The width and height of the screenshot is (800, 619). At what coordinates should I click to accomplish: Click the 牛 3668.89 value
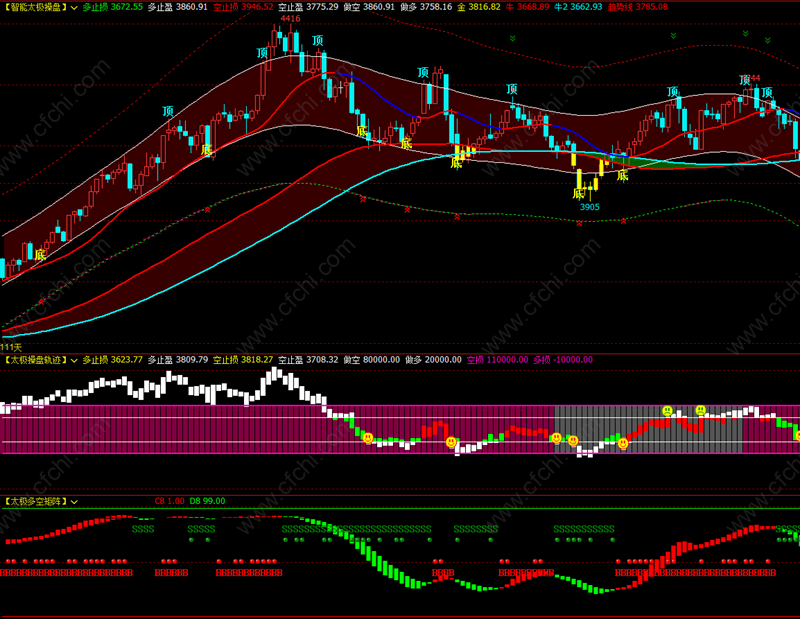528,7
